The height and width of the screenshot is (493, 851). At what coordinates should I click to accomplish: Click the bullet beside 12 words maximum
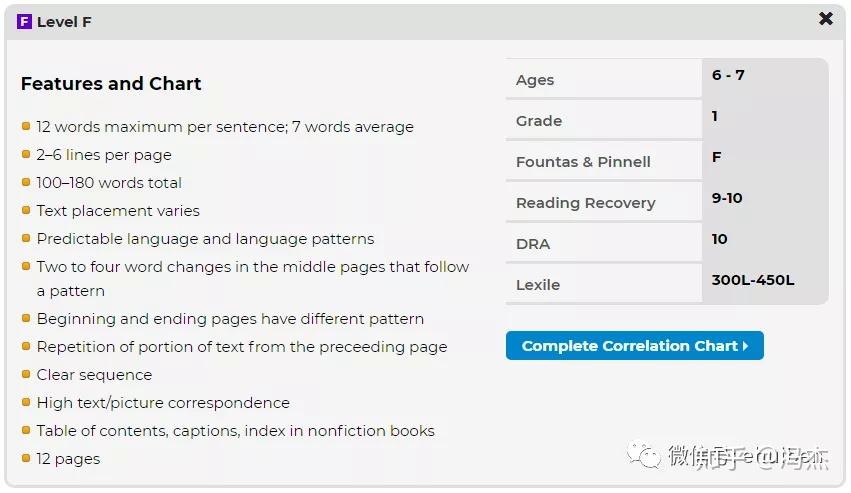click(26, 126)
